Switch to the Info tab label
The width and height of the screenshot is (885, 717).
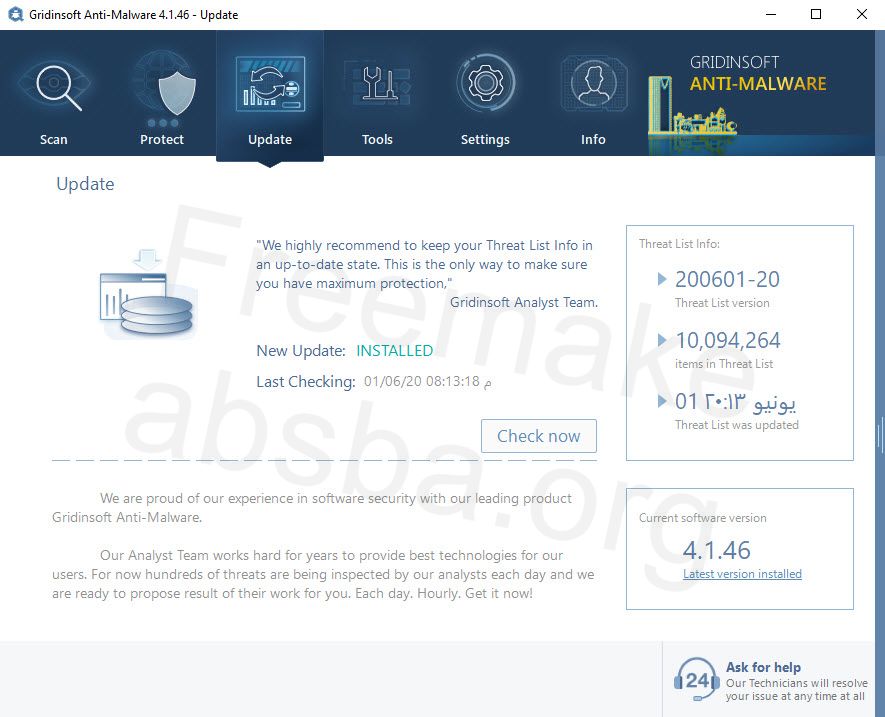coord(593,139)
